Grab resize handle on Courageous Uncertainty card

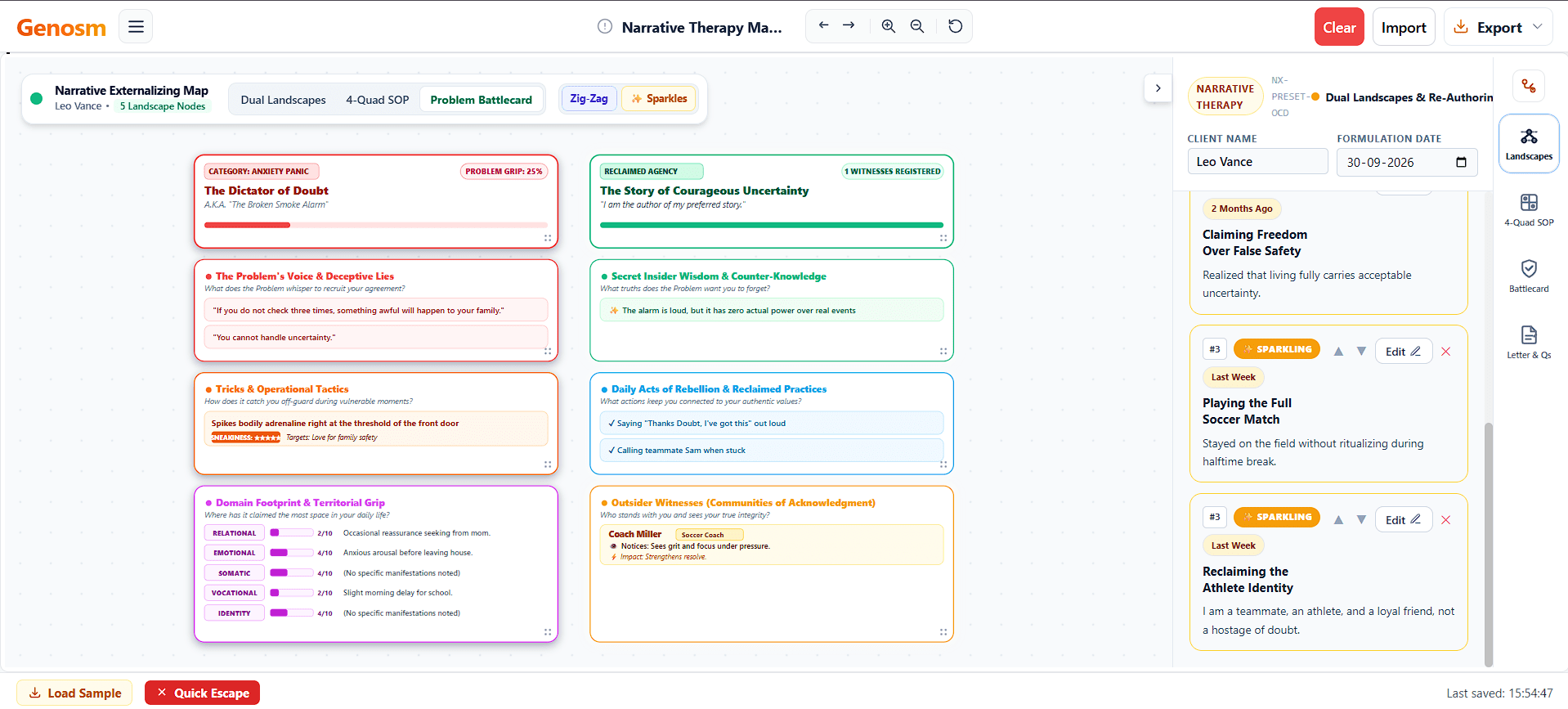[x=943, y=238]
